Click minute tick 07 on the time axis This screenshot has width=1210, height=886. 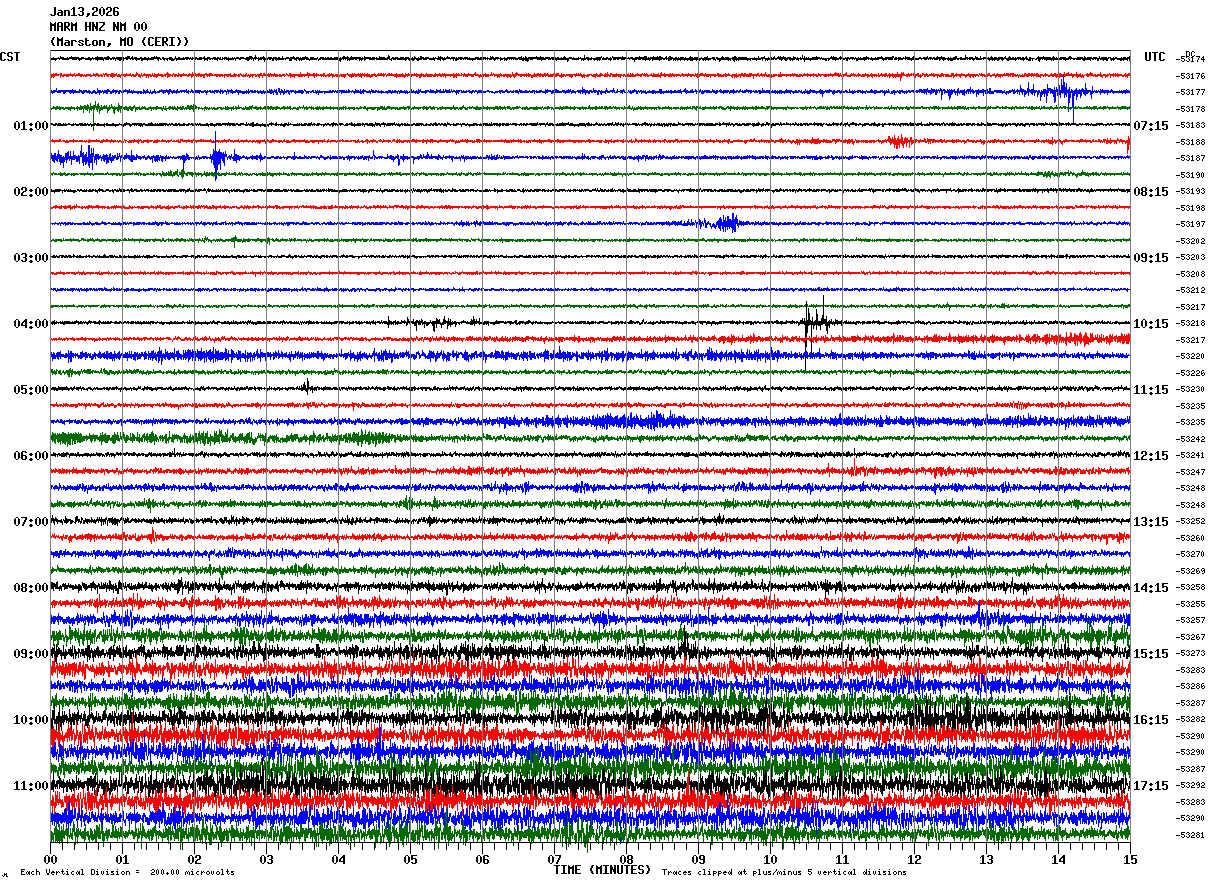(x=554, y=859)
